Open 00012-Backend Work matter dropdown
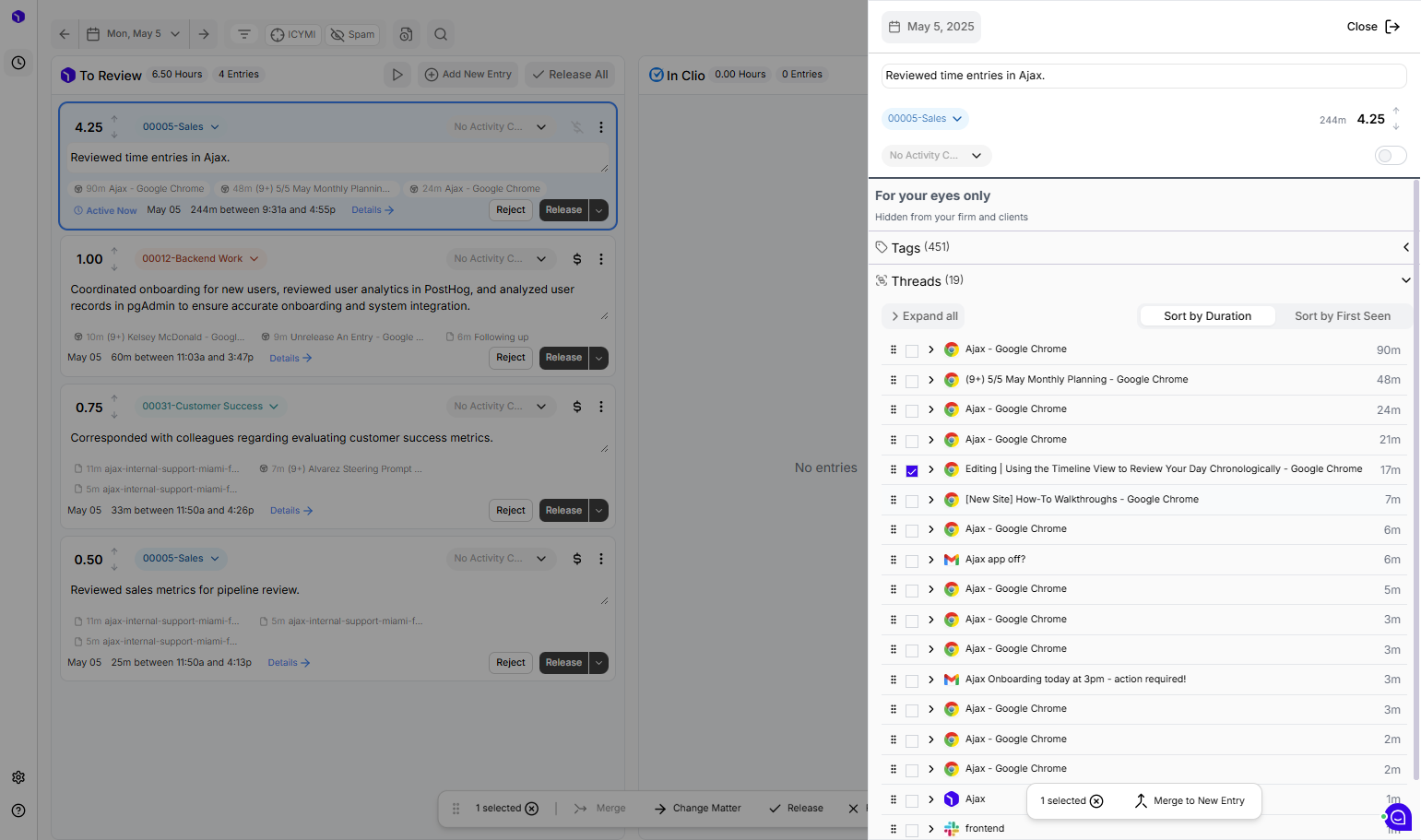 pyautogui.click(x=200, y=259)
